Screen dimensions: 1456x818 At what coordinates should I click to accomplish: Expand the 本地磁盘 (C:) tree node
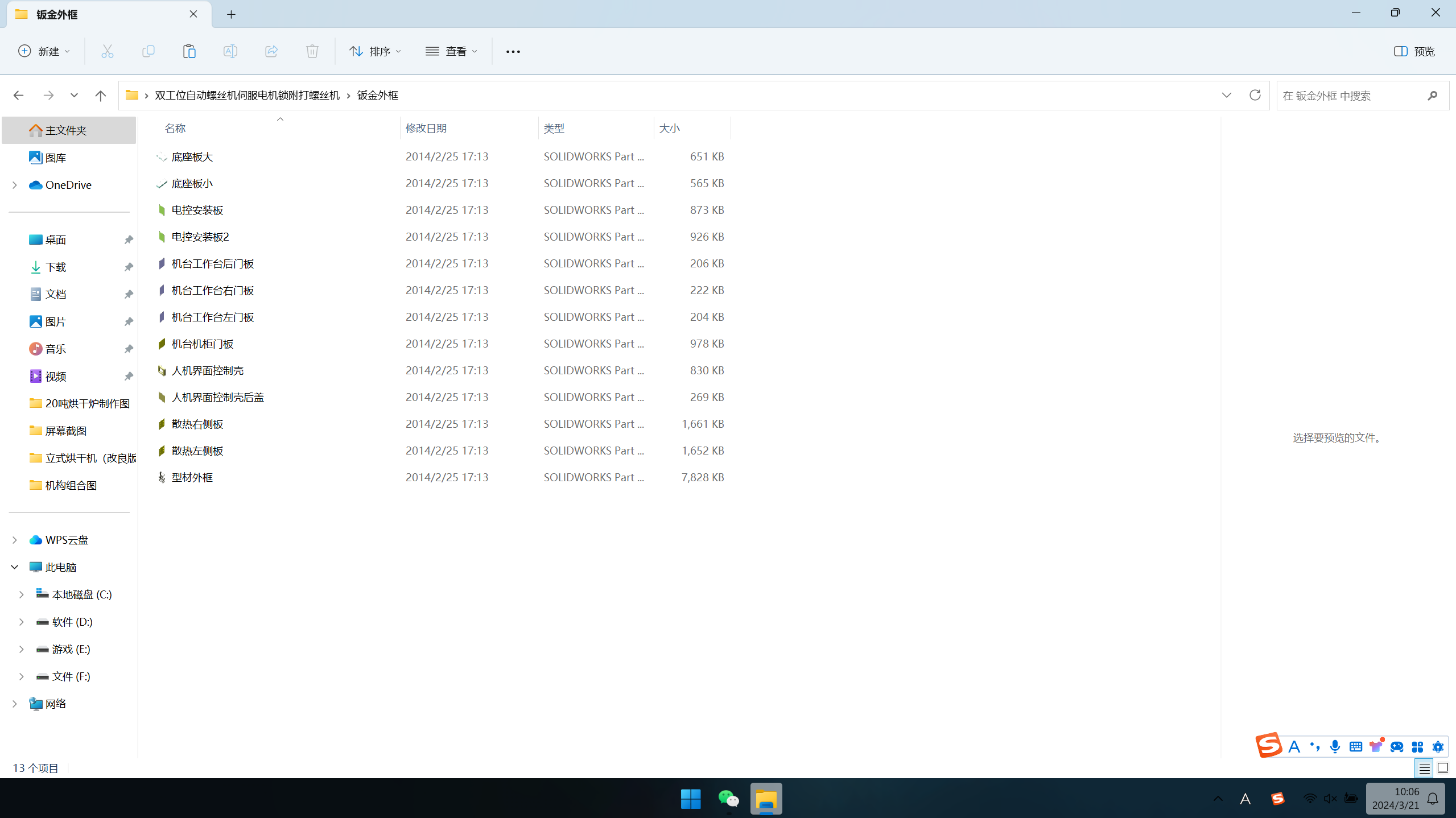21,594
